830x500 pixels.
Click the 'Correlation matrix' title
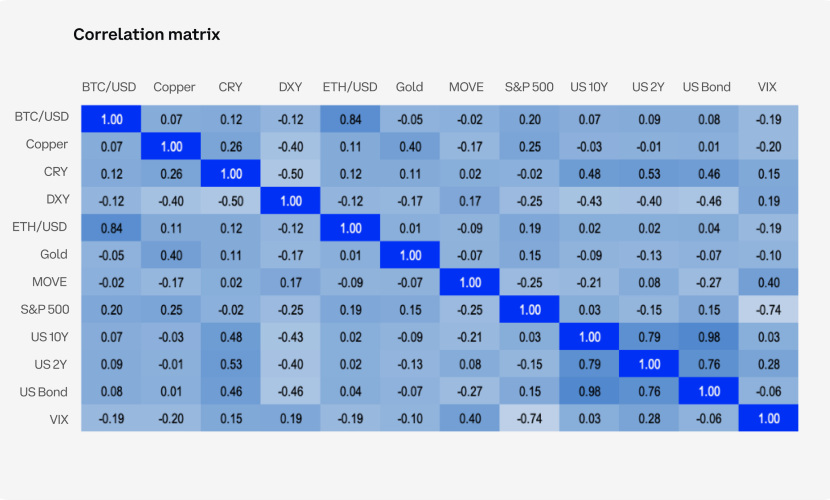coord(146,35)
